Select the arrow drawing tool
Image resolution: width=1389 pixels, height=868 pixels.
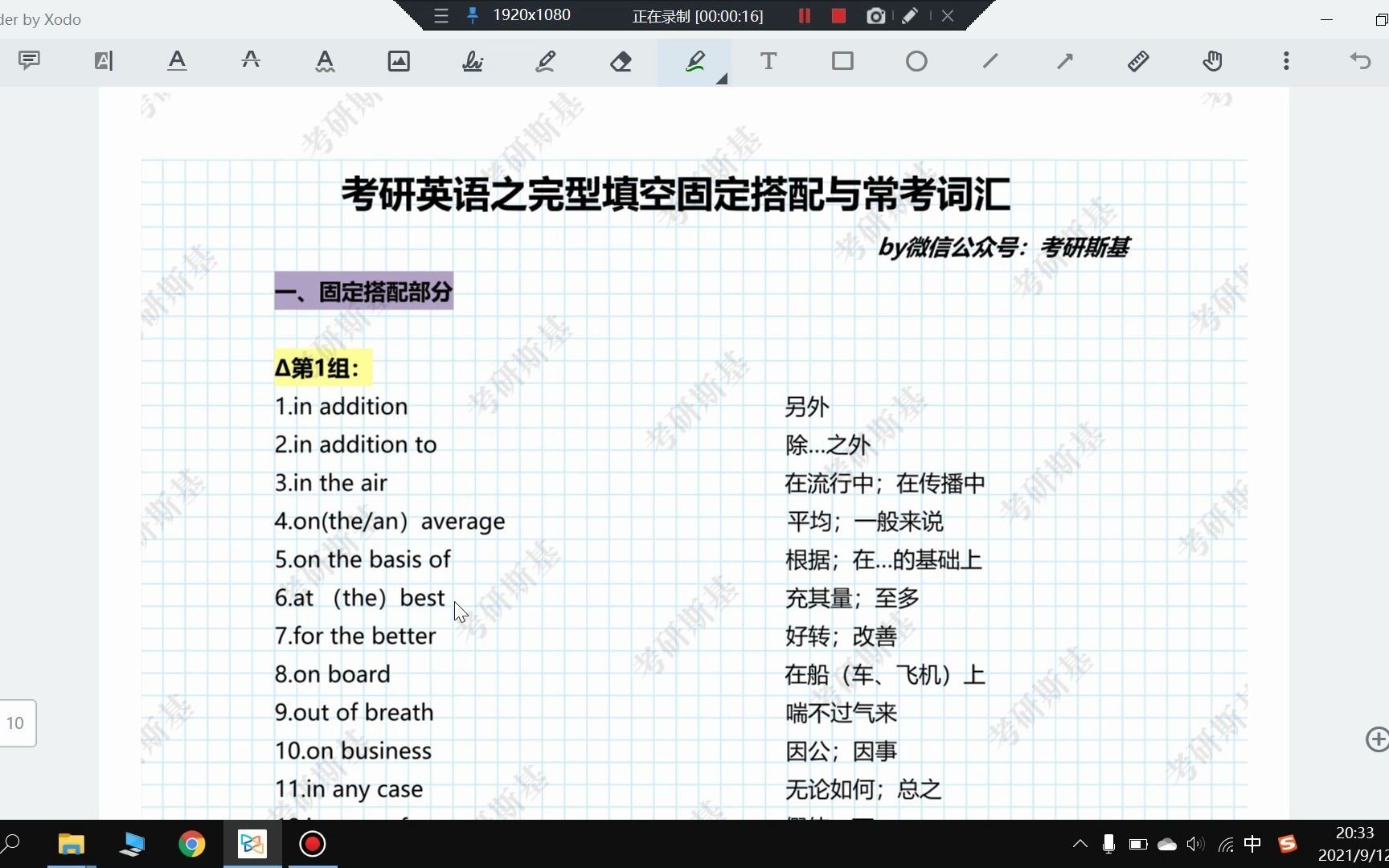pos(1064,61)
